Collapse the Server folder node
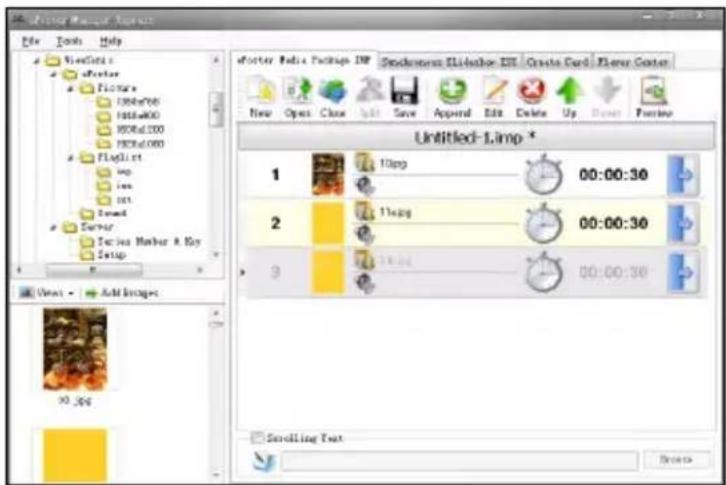 (x=54, y=227)
